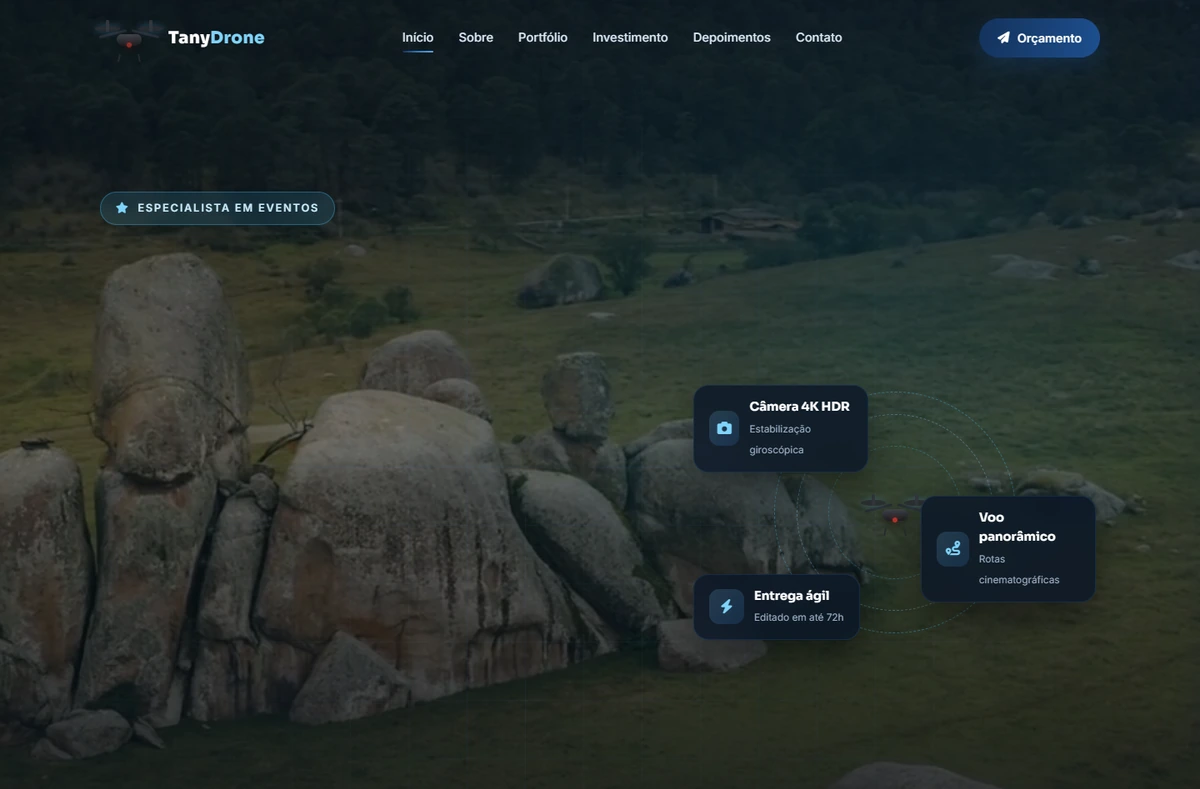Navigate to Contato
The image size is (1200, 789).
[x=819, y=37]
